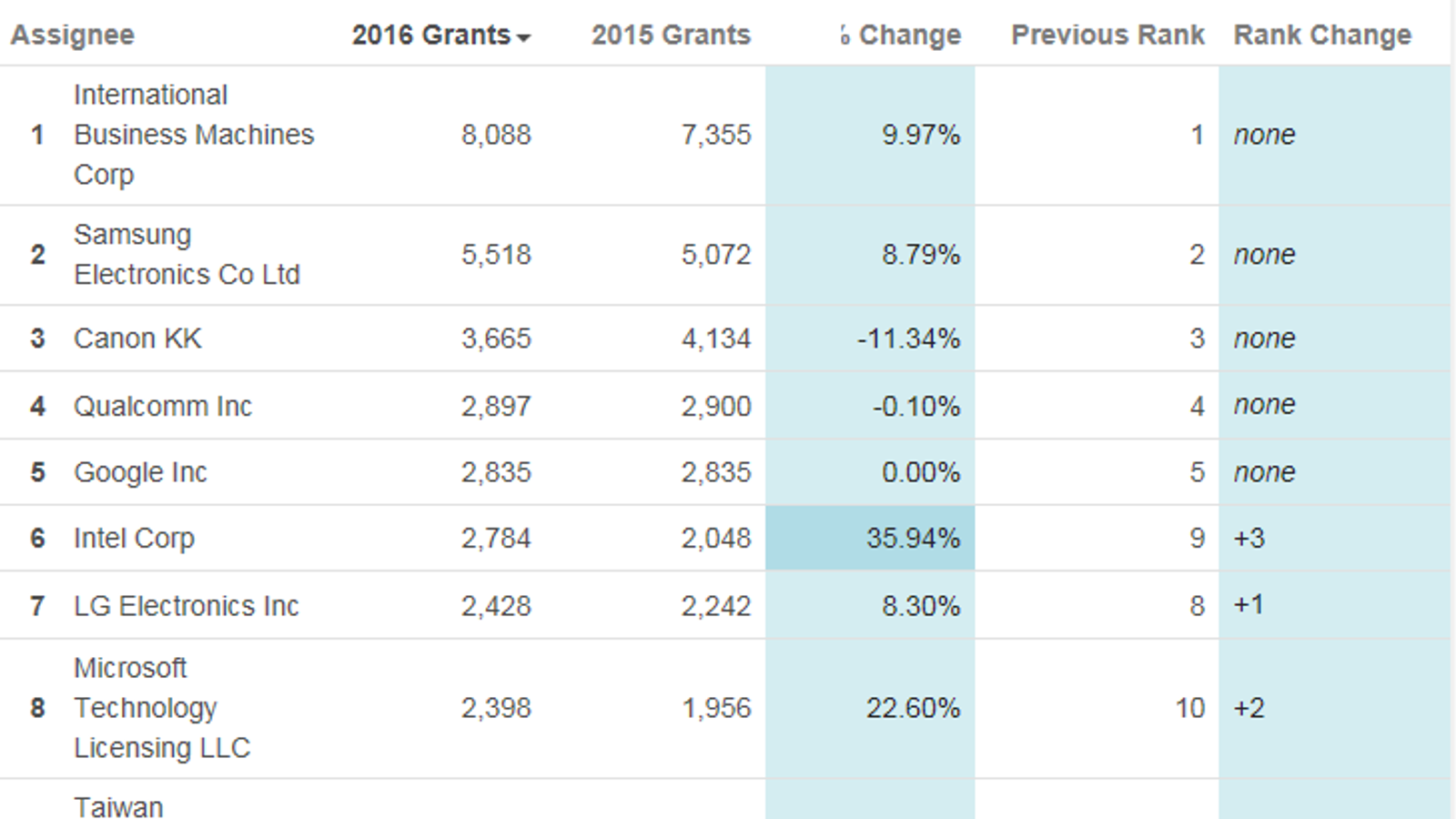This screenshot has height=819, width=1456.
Task: Click Canon KK's rank change 'none'
Action: point(1264,339)
